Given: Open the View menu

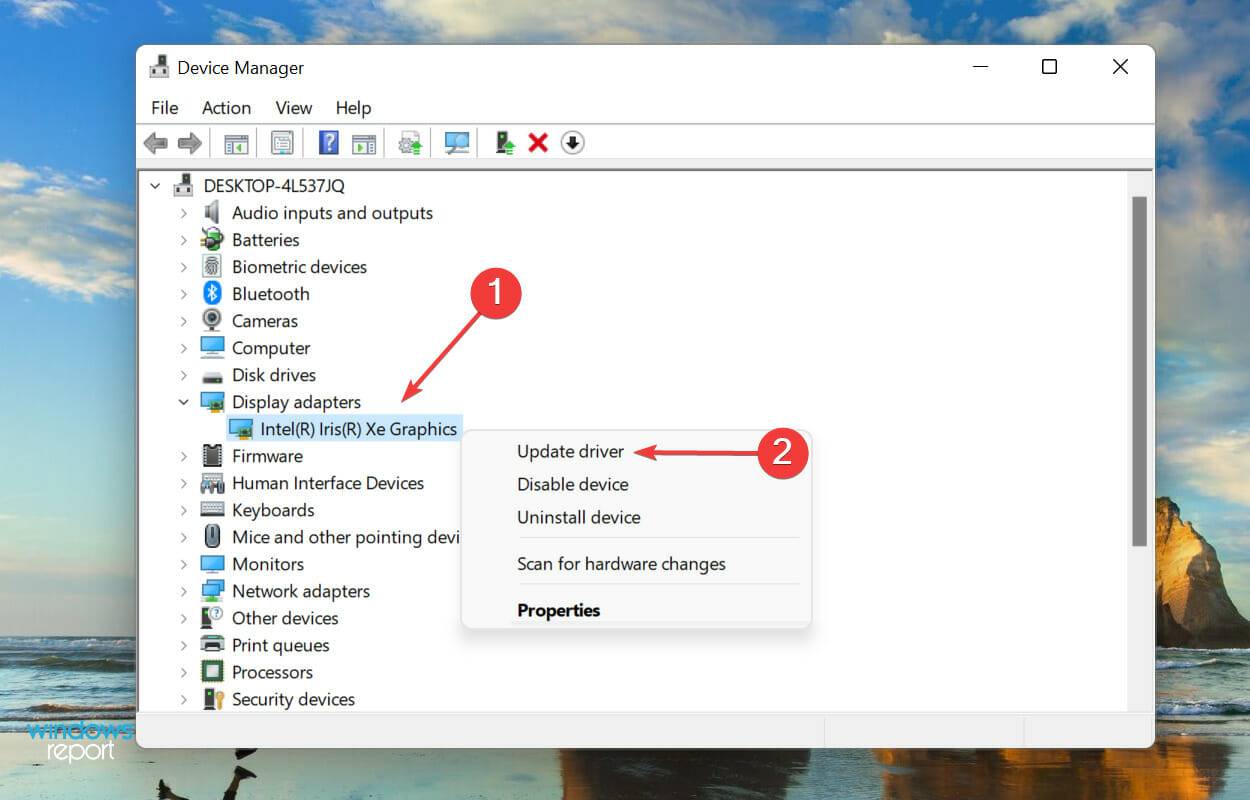Looking at the screenshot, I should click(x=293, y=108).
